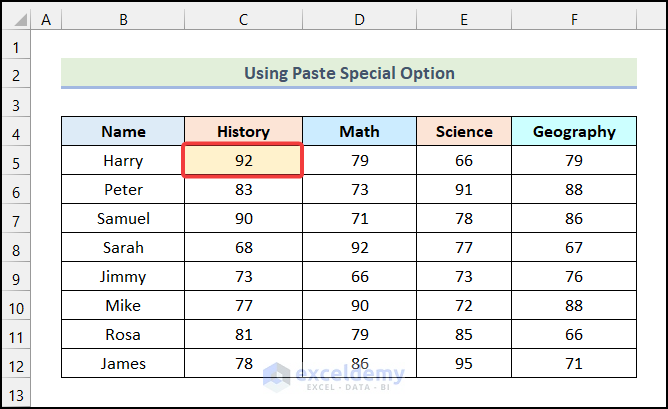The height and width of the screenshot is (409, 668).
Task: Select column C header
Action: pyautogui.click(x=243, y=19)
